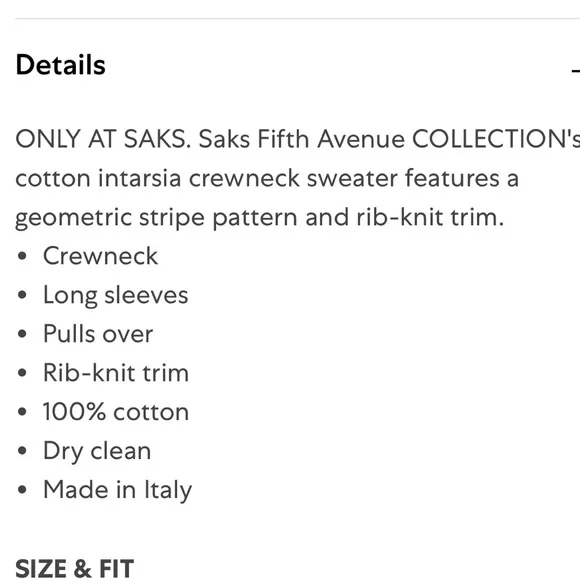Select the '100% cotton' list item
The height and width of the screenshot is (580, 580).
tap(116, 412)
